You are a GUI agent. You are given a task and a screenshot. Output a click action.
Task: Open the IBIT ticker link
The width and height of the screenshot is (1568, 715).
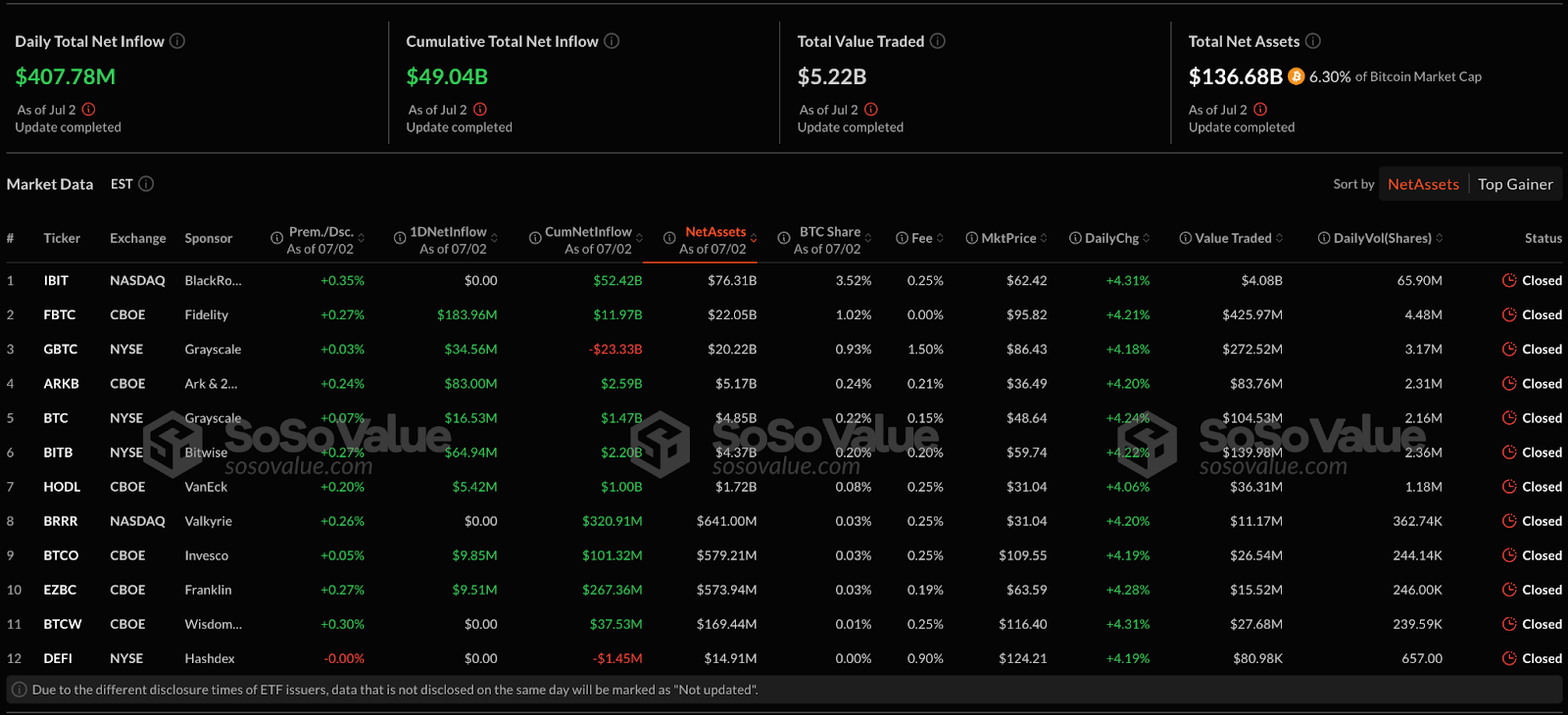pyautogui.click(x=56, y=280)
